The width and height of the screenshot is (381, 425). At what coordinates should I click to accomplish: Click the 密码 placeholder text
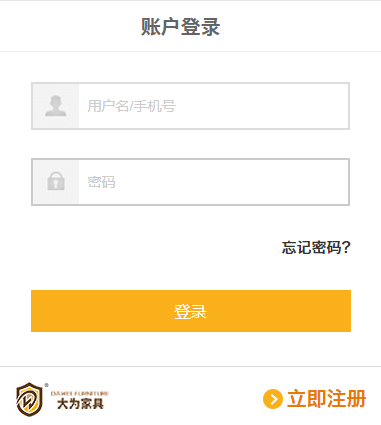click(x=101, y=182)
